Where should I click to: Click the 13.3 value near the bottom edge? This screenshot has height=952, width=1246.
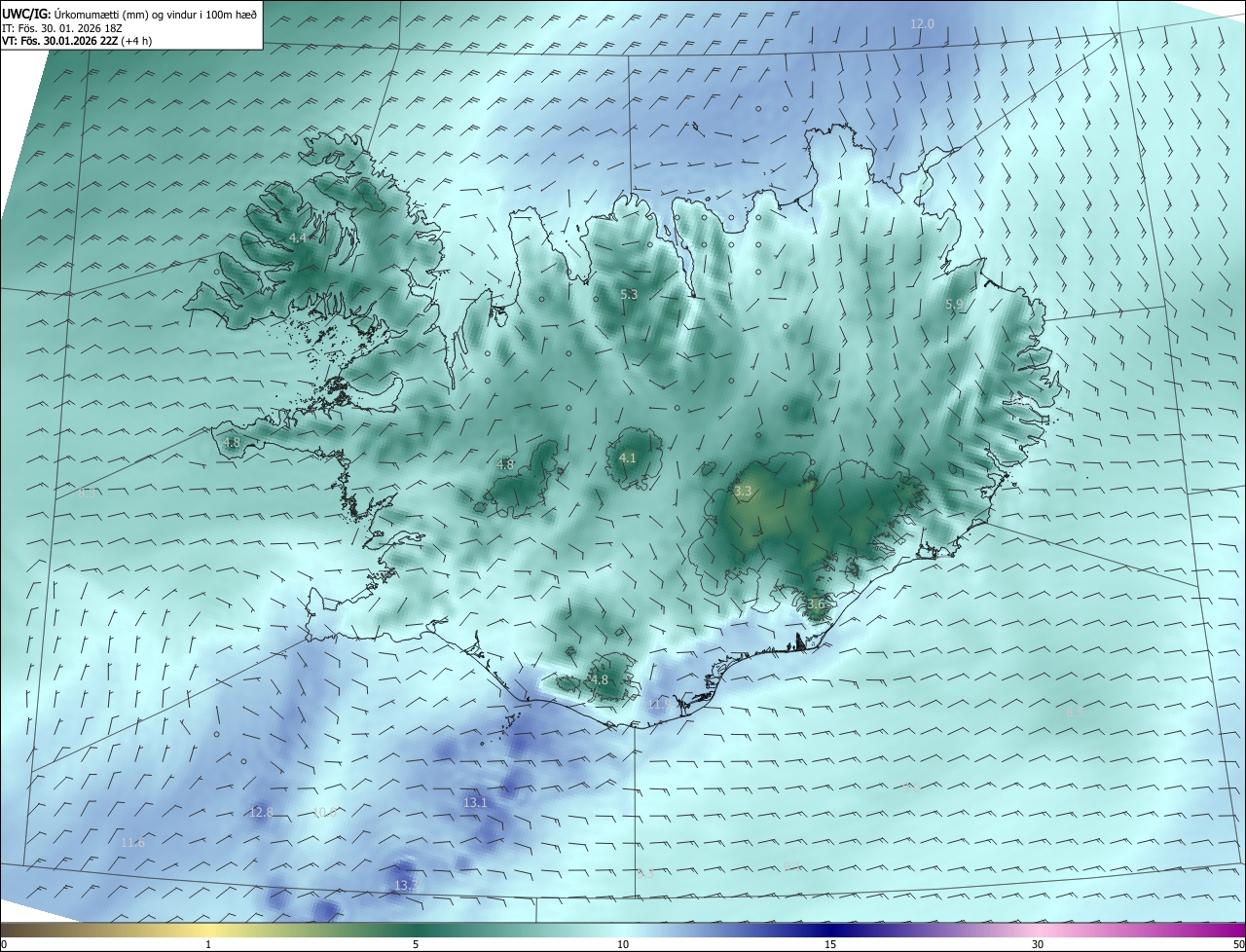406,885
